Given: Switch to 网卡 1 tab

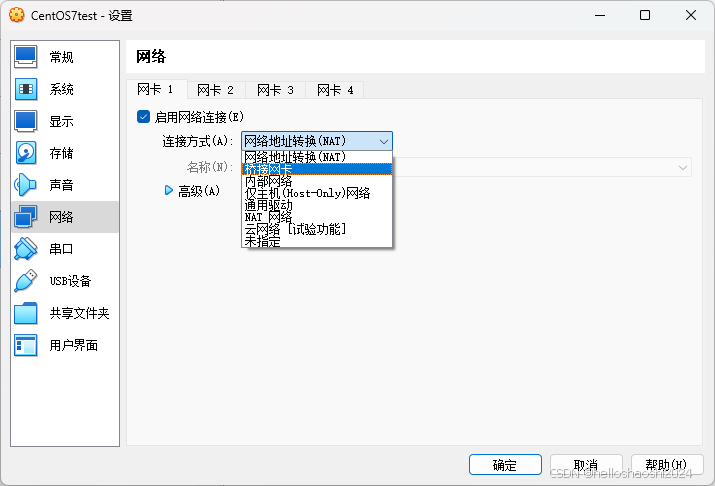Looking at the screenshot, I should pyautogui.click(x=156, y=89).
